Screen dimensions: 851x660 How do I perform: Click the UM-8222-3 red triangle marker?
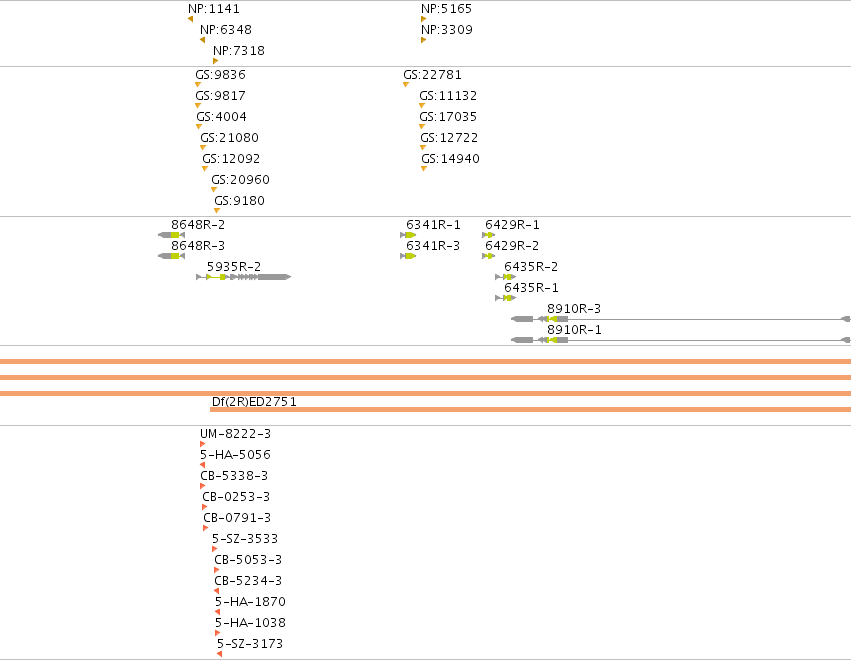coord(202,444)
